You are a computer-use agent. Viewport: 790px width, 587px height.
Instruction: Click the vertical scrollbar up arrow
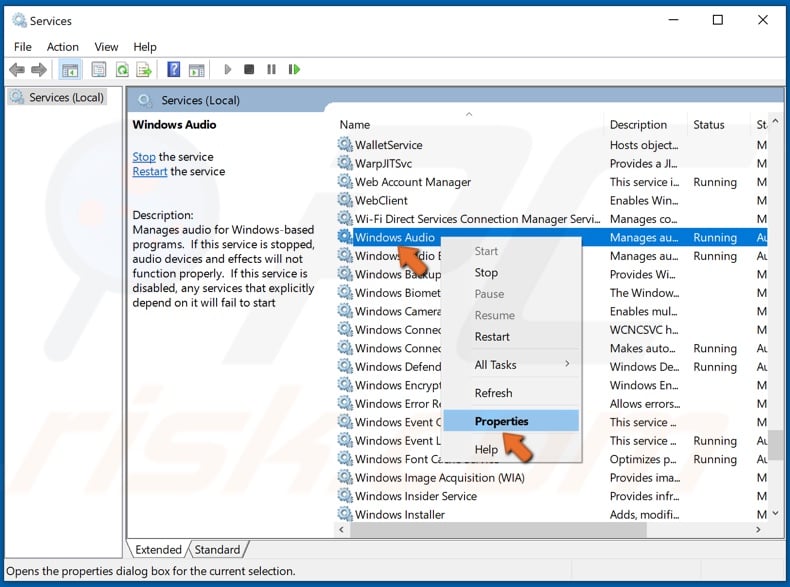[775, 121]
